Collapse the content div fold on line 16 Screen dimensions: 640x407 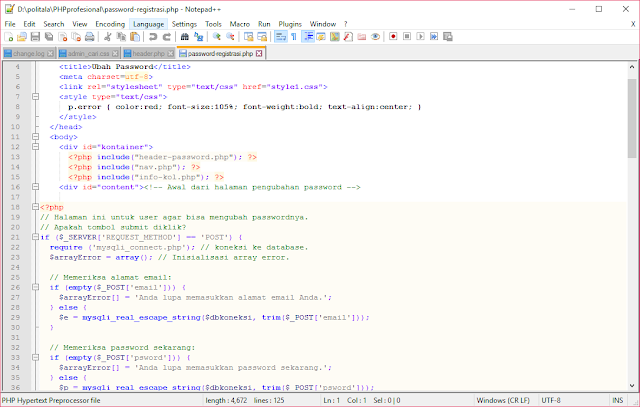point(36,187)
